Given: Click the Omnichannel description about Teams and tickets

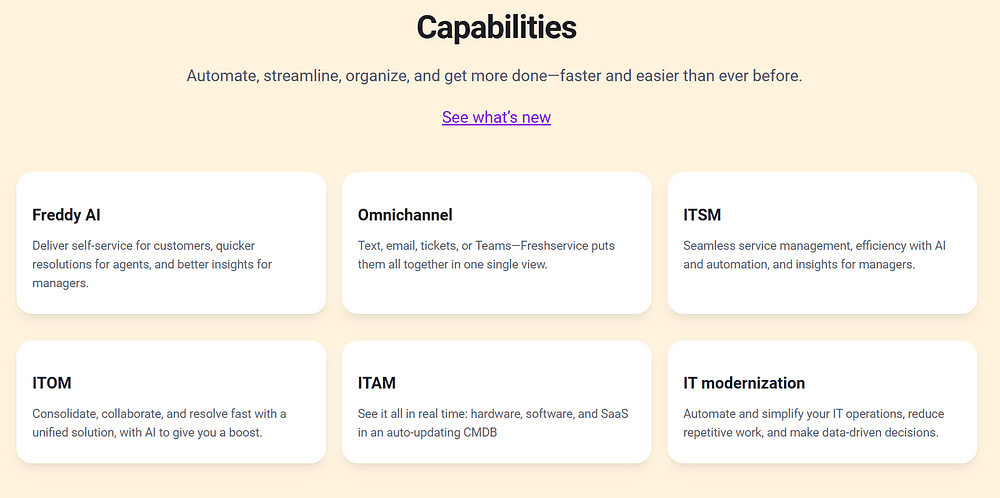Looking at the screenshot, I should 486,255.
